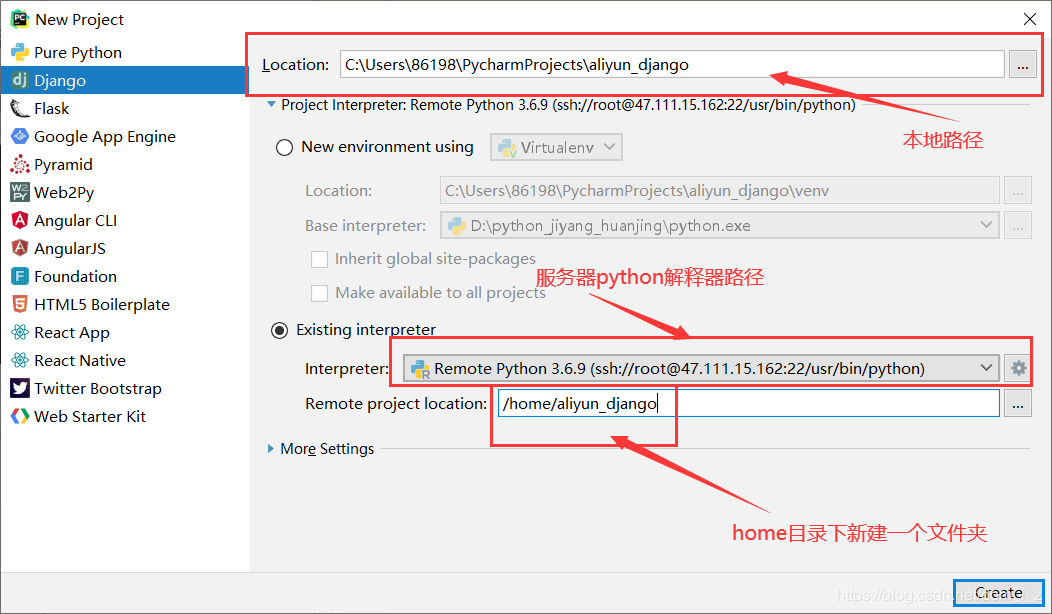The width and height of the screenshot is (1052, 614).
Task: Select Flask project type
Action: tap(52, 109)
